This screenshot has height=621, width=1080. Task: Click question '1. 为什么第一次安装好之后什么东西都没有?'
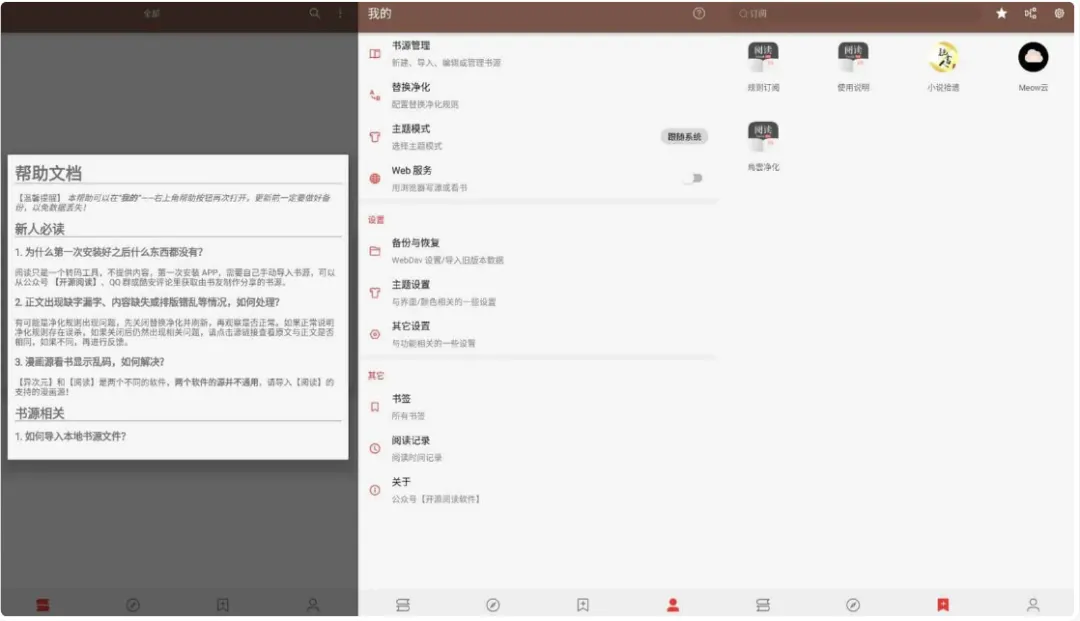tap(109, 252)
